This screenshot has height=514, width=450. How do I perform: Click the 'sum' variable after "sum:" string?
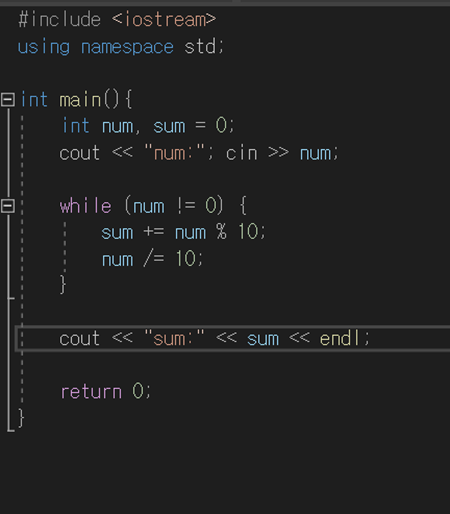pyautogui.click(x=263, y=339)
